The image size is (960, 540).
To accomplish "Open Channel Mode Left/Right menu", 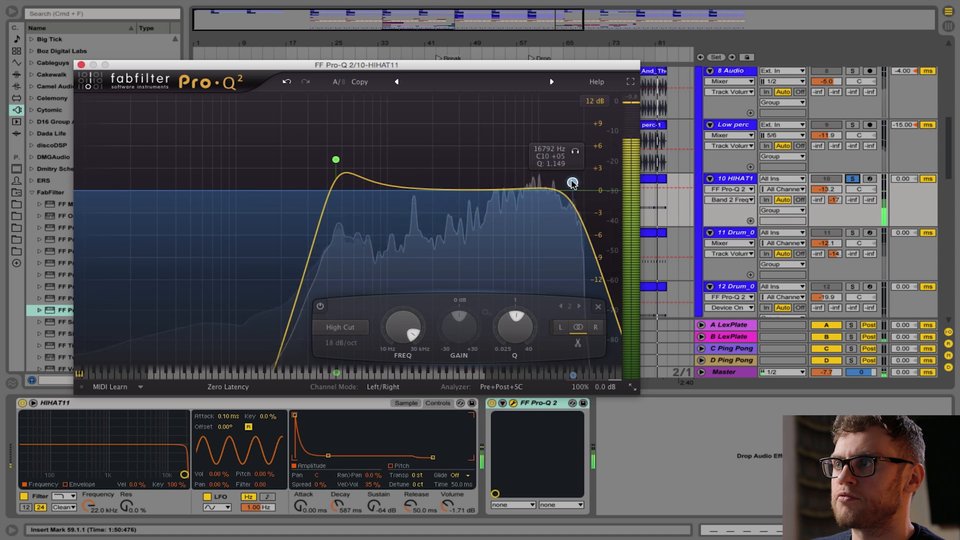I will point(383,387).
